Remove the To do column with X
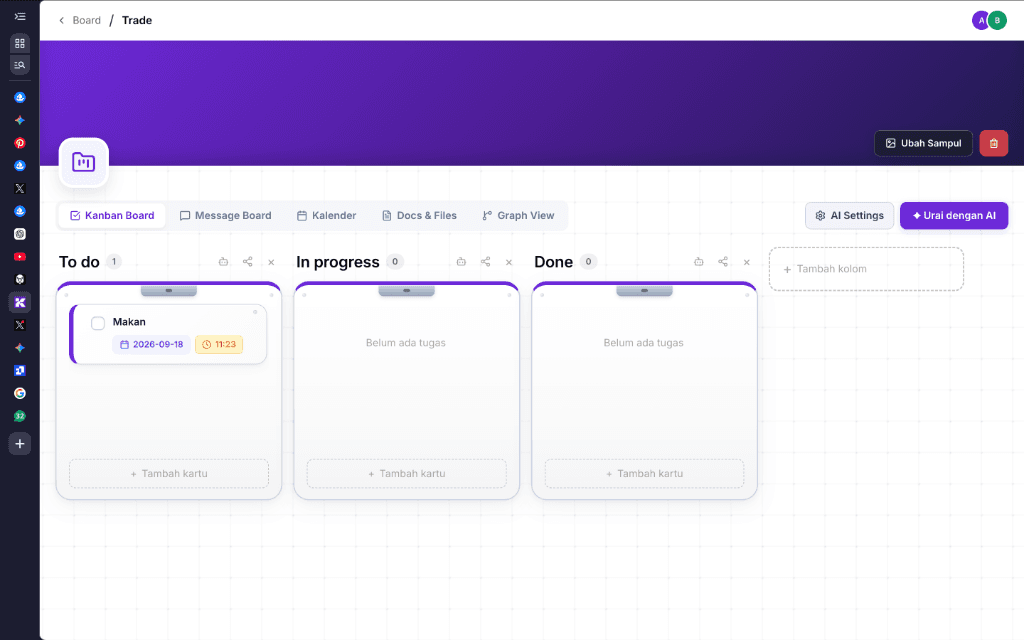Viewport: 1024px width, 640px height. 271,263
